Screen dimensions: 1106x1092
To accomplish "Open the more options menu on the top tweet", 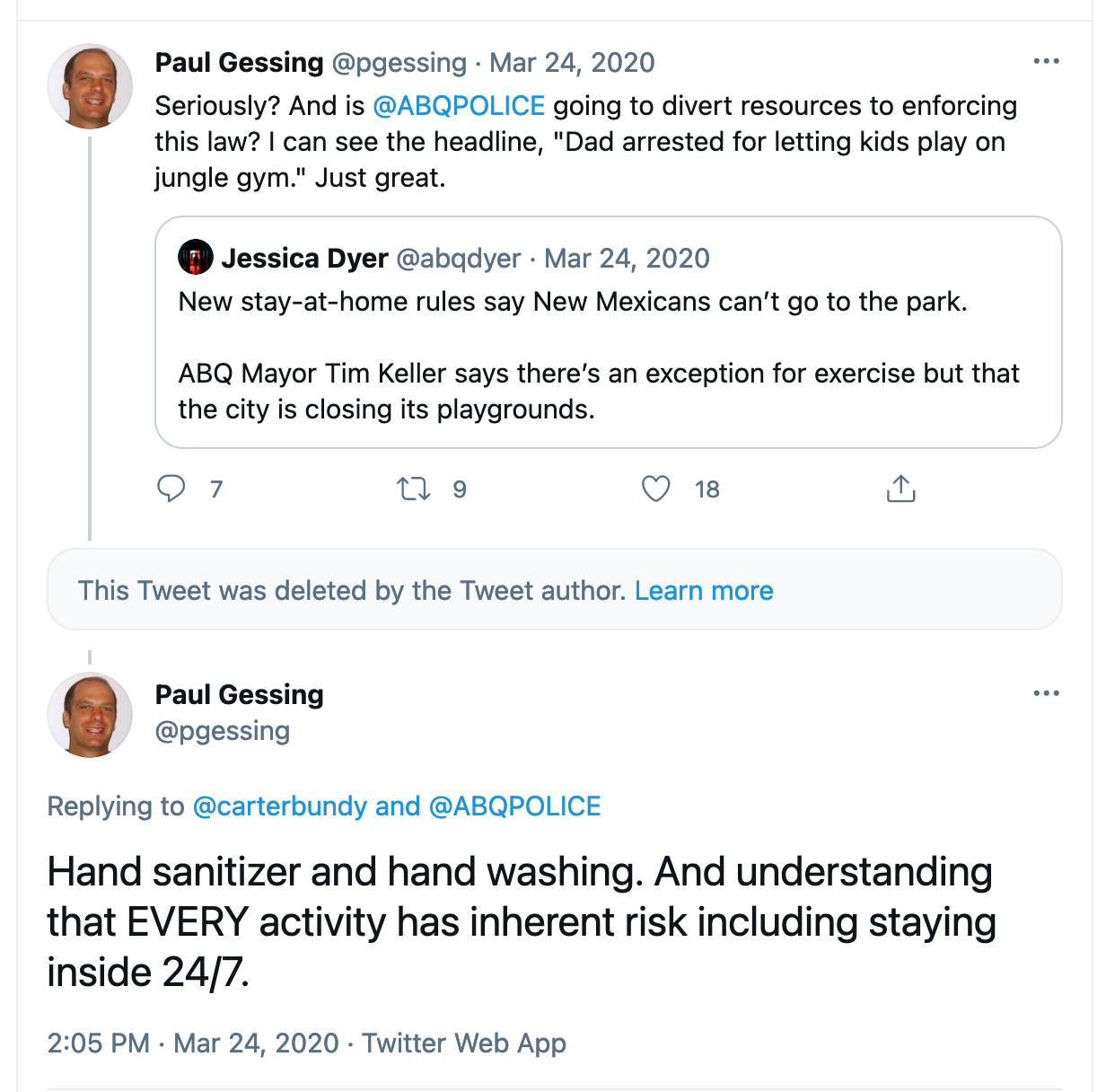I will 1046,62.
